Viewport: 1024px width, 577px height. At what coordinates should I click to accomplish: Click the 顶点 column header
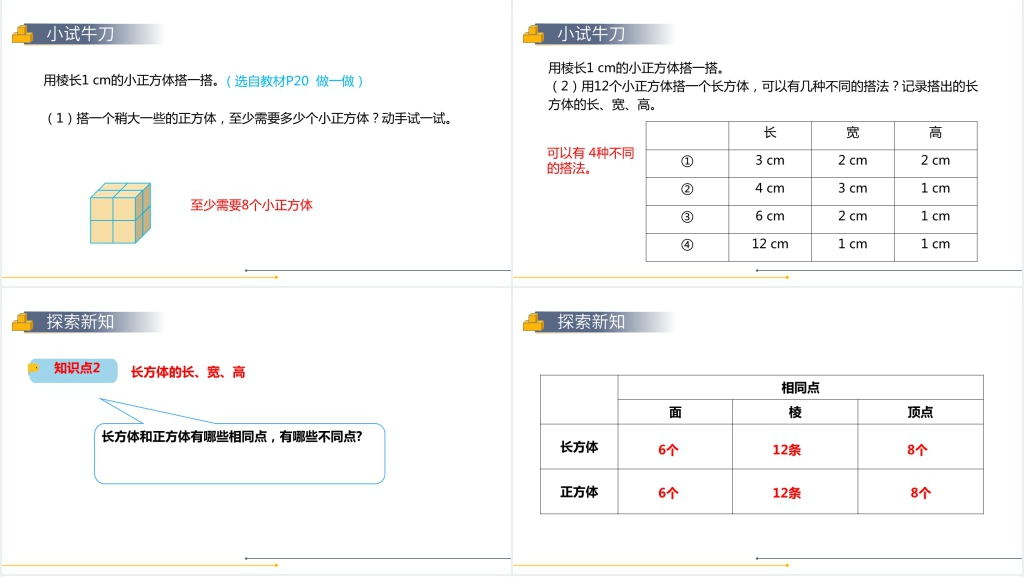coord(920,412)
